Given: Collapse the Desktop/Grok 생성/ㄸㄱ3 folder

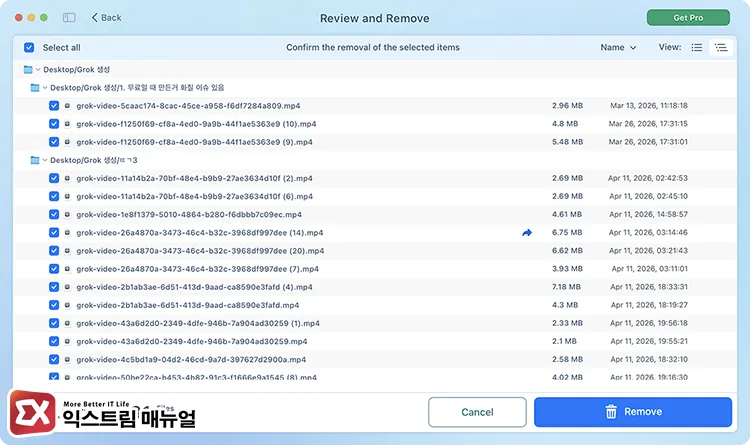Looking at the screenshot, I should pyautogui.click(x=44, y=160).
